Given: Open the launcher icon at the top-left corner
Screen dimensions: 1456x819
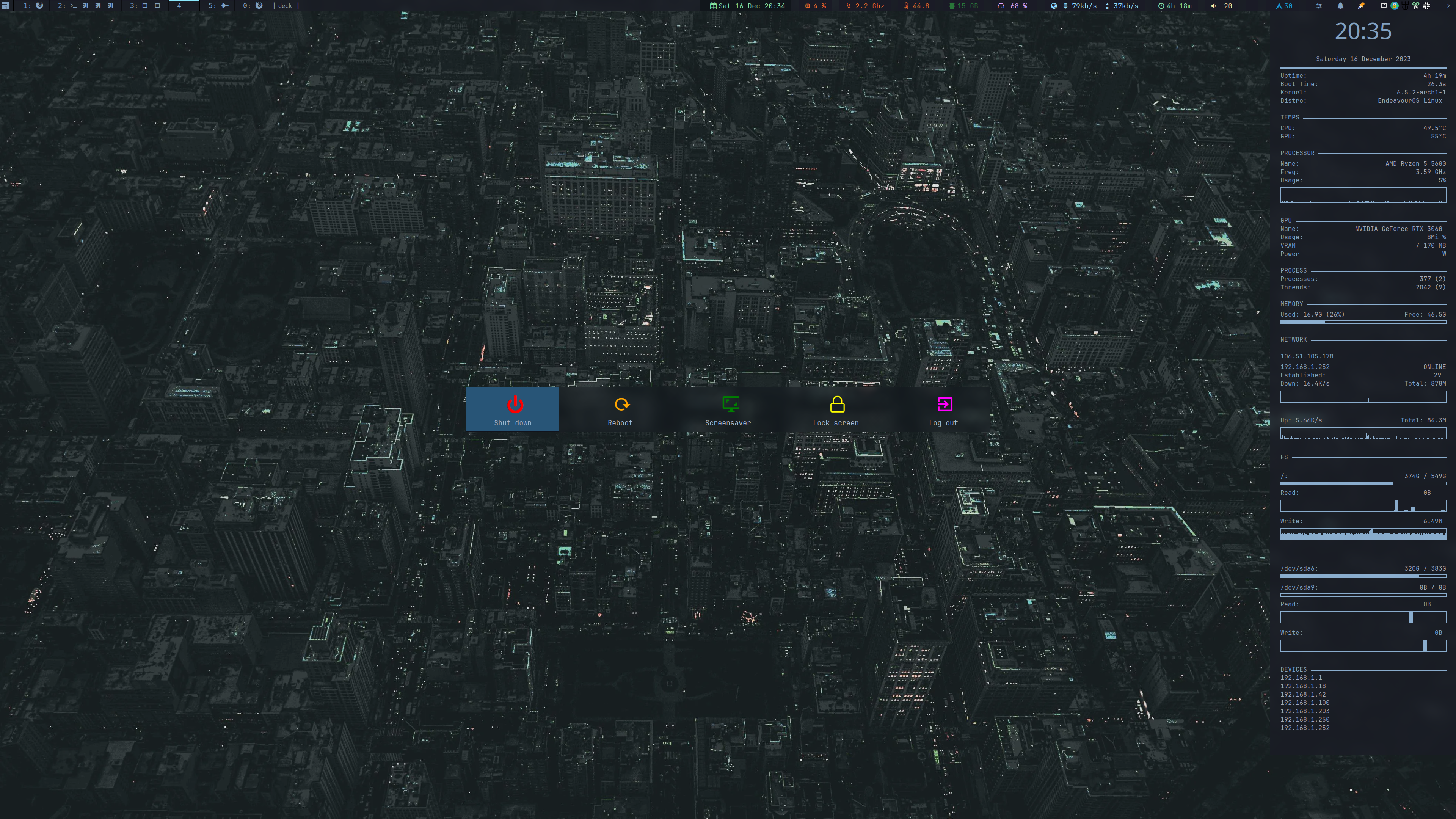Looking at the screenshot, I should [x=6, y=6].
